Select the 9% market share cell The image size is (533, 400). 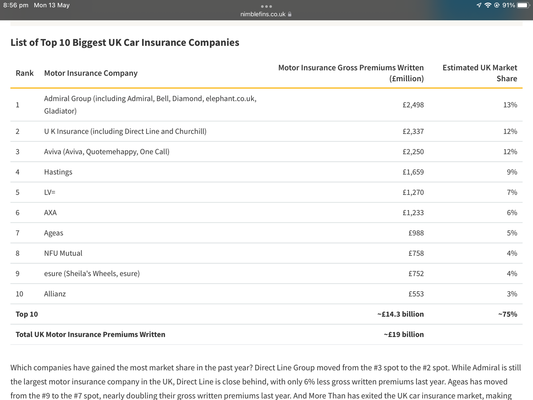tap(512, 172)
